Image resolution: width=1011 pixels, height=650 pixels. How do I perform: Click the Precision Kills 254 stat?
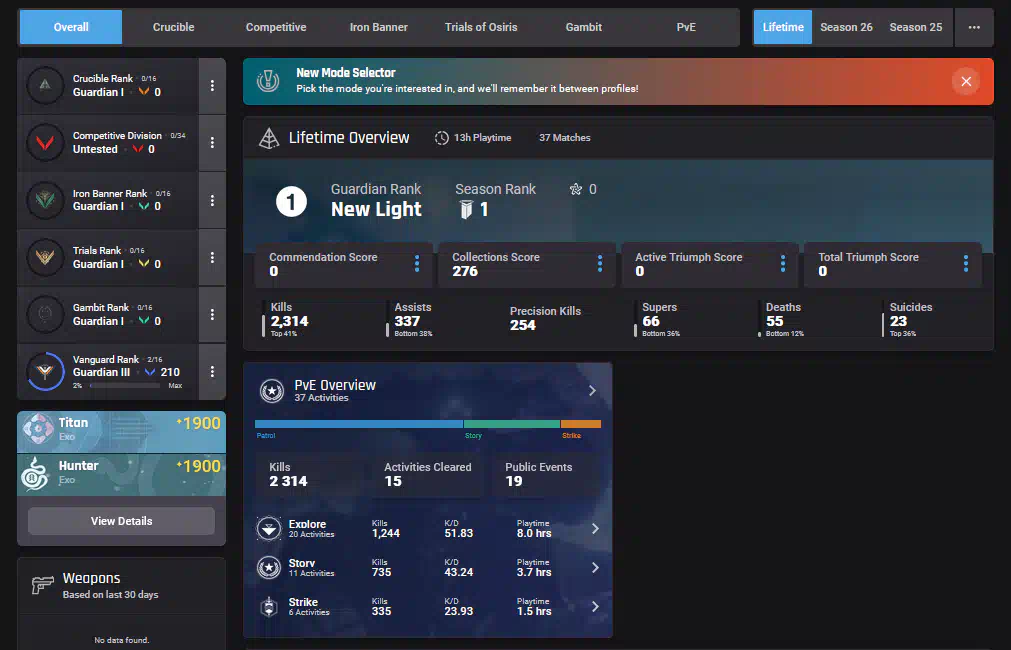[x=545, y=319]
